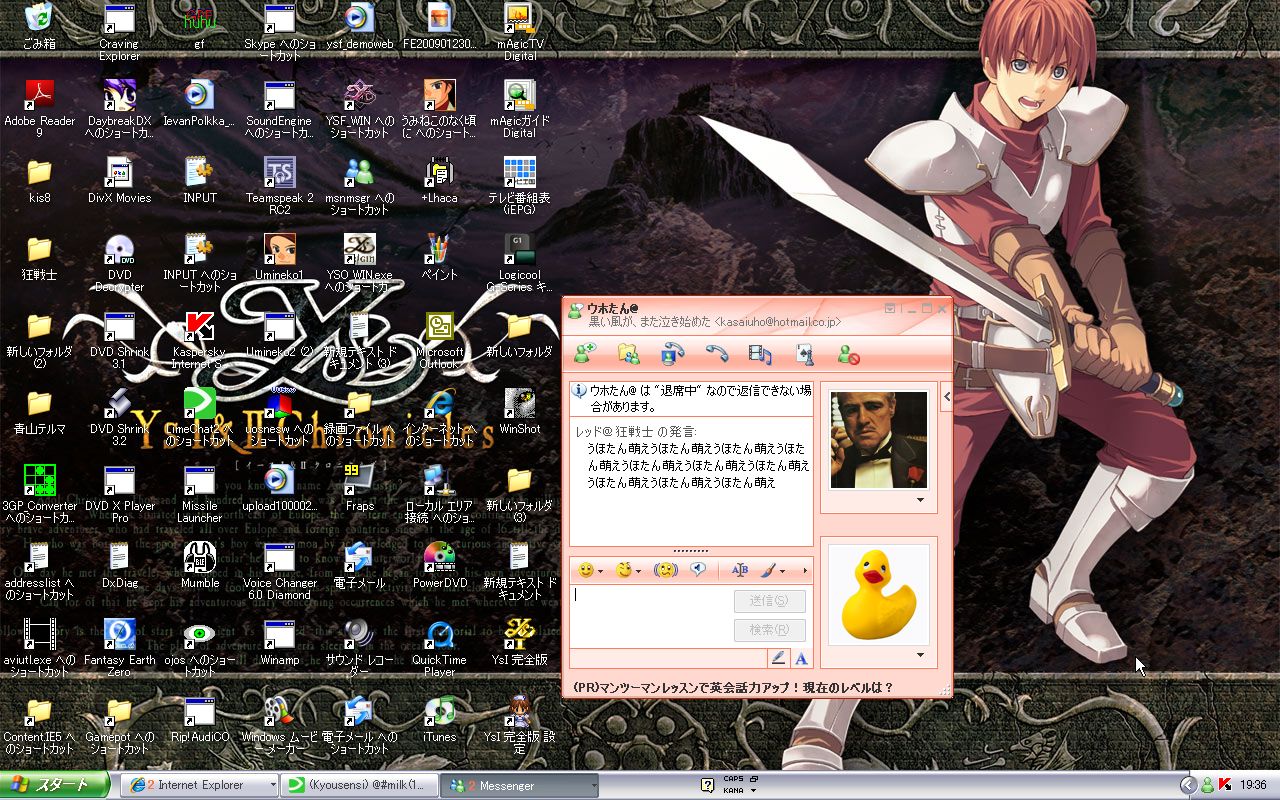
Task: Click the voice call phone icon
Action: click(x=717, y=352)
